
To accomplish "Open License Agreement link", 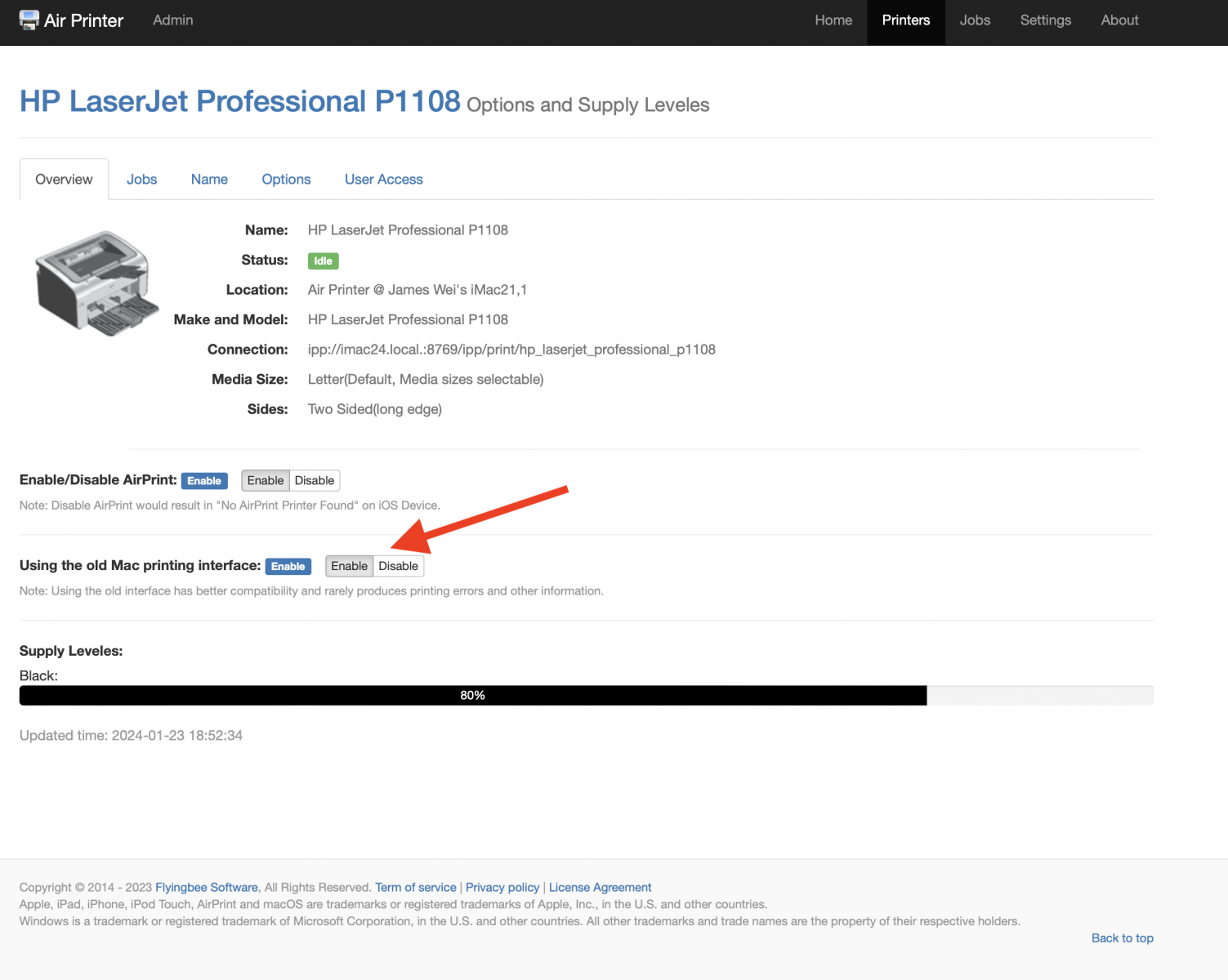I will point(600,887).
